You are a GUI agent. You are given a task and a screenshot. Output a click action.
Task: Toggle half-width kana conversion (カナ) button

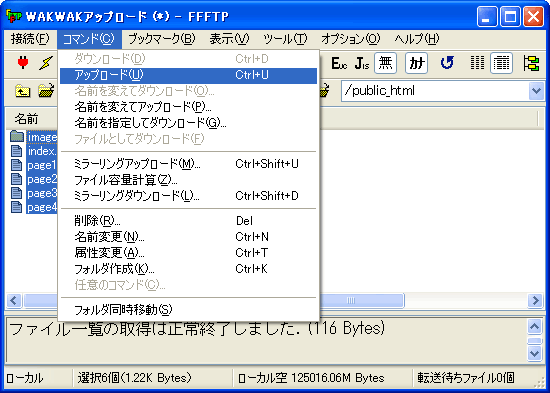click(416, 63)
